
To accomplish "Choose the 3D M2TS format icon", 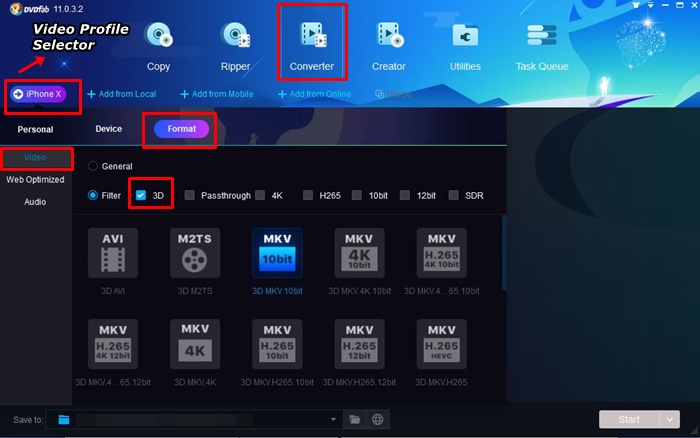I will click(195, 253).
